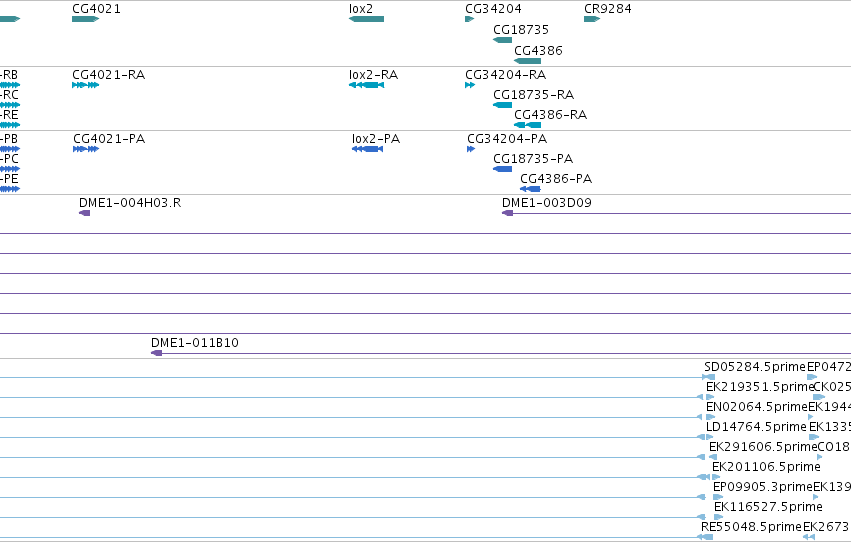Screen dimensions: 851x542
Task: Click the RE55048.5prime label text
Action: (x=752, y=527)
